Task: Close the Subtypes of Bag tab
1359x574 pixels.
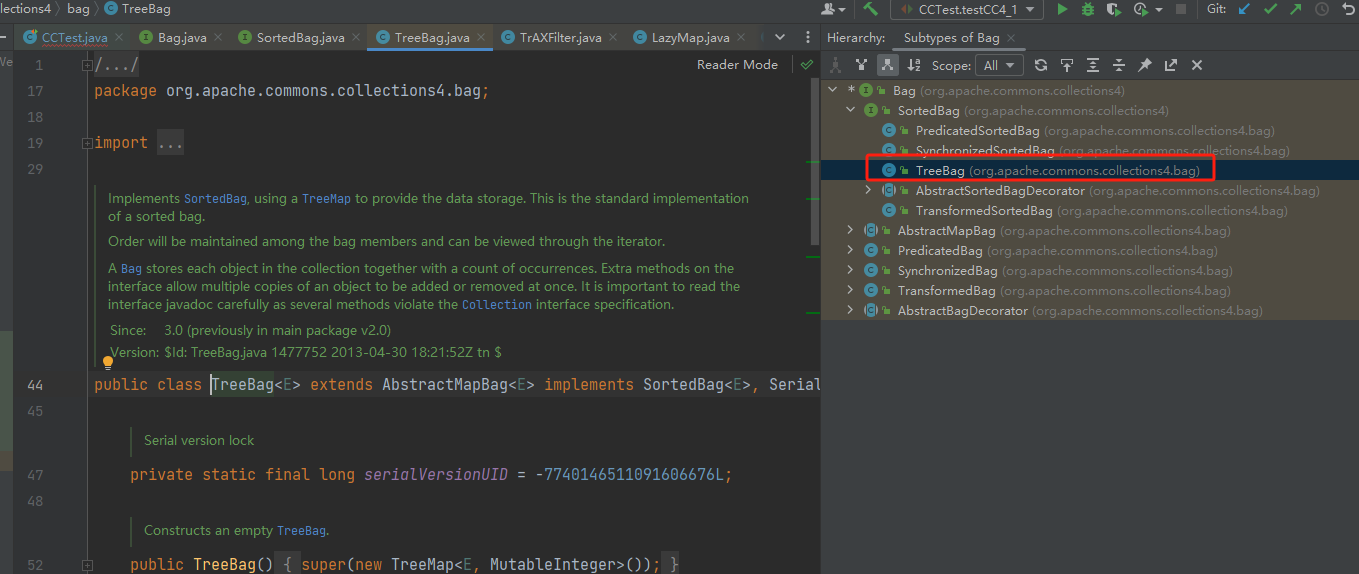Action: click(1011, 38)
